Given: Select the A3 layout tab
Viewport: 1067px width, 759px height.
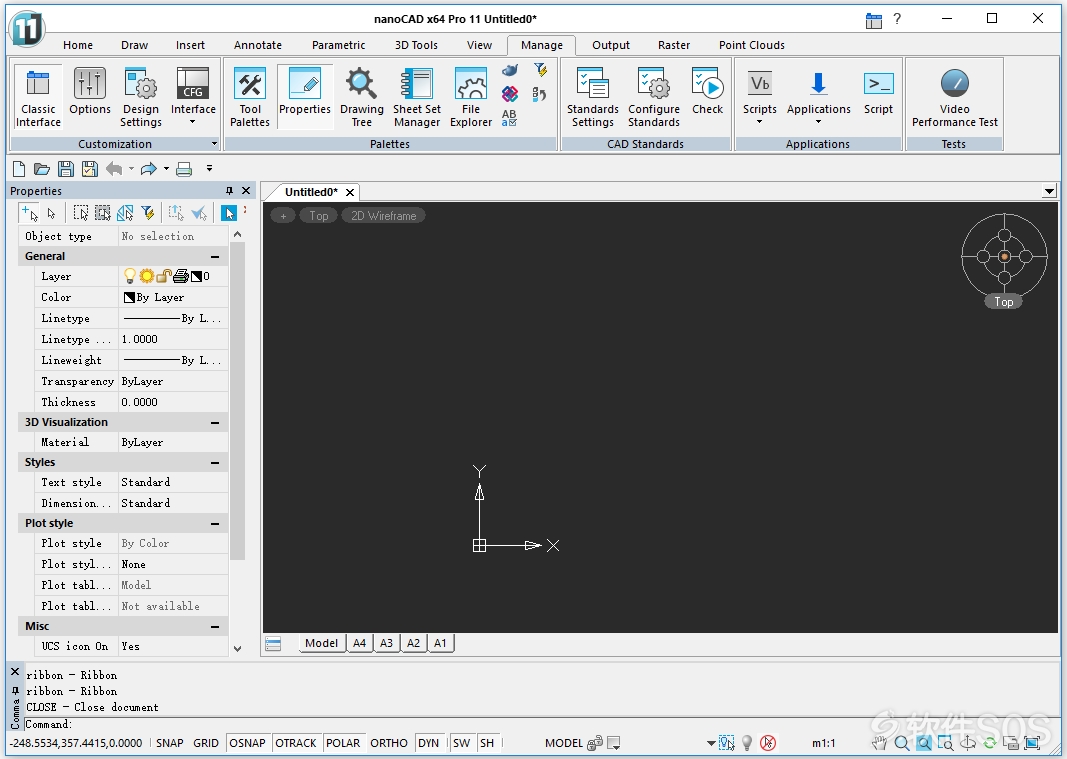Looking at the screenshot, I should 386,643.
